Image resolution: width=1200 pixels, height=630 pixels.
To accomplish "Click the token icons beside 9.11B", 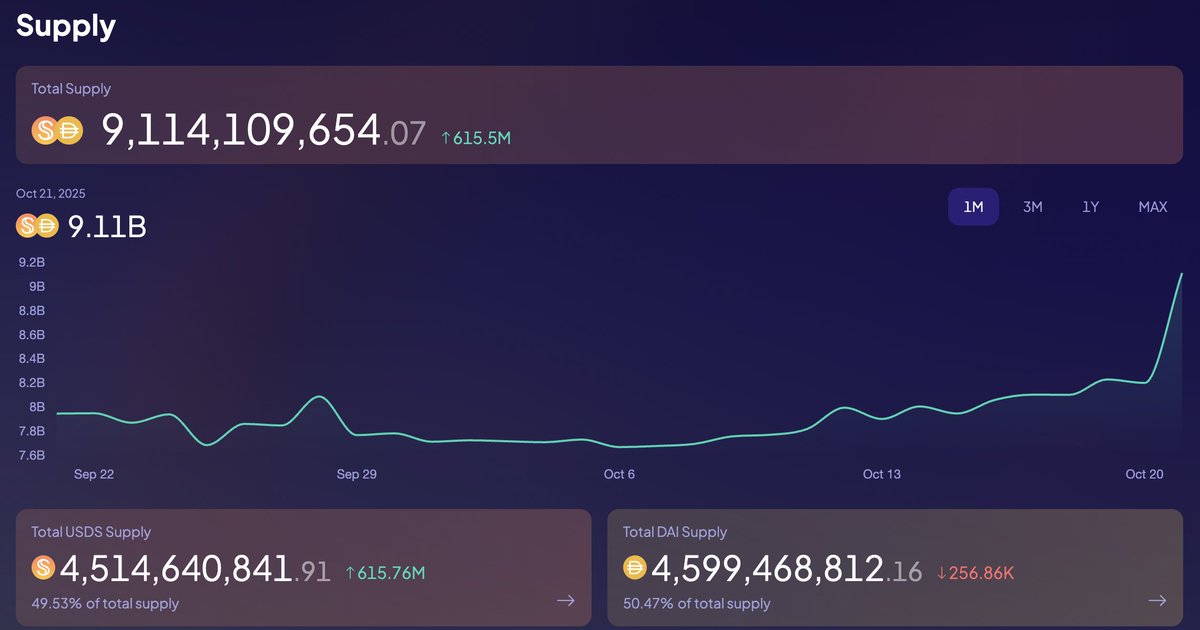I will (x=39, y=226).
